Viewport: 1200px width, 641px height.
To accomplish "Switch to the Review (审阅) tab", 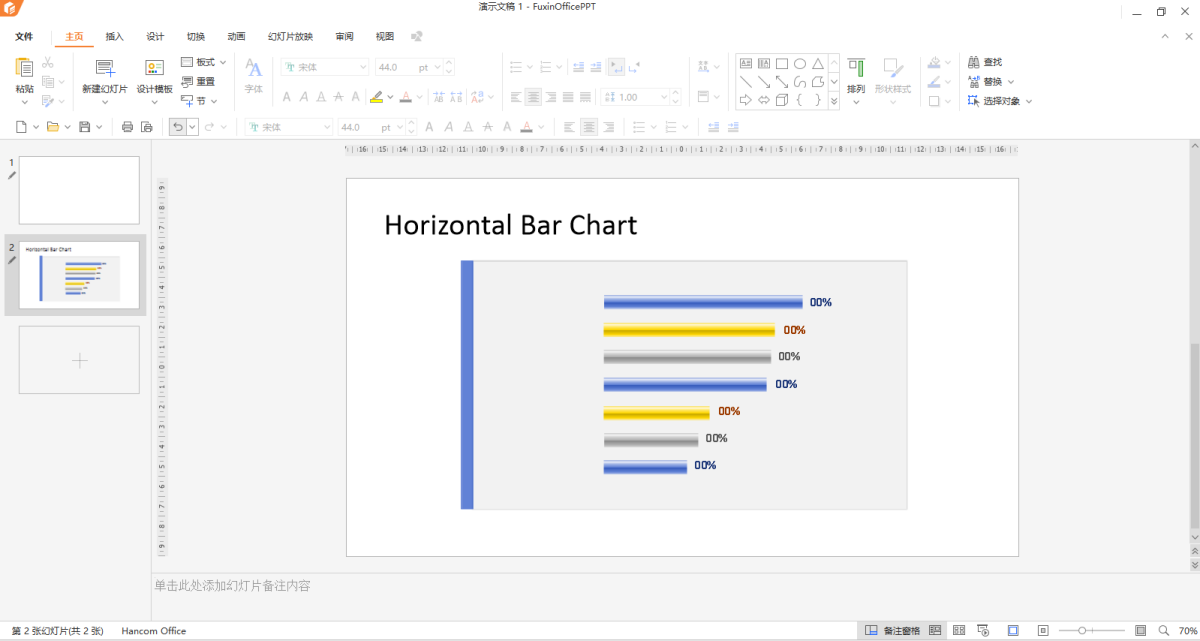I will [344, 37].
